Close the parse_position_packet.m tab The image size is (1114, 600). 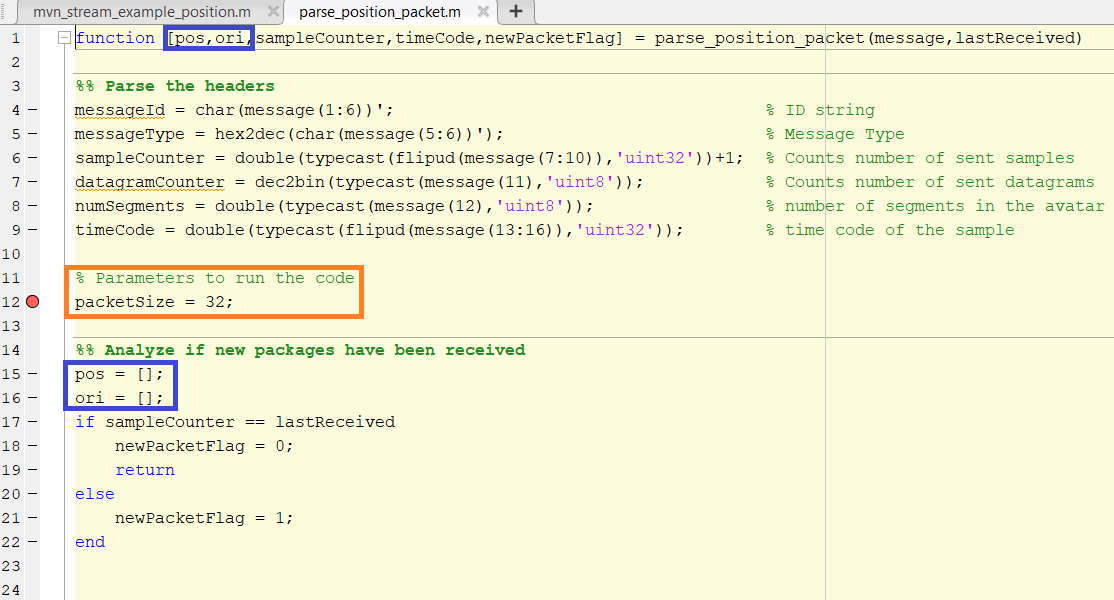[483, 12]
